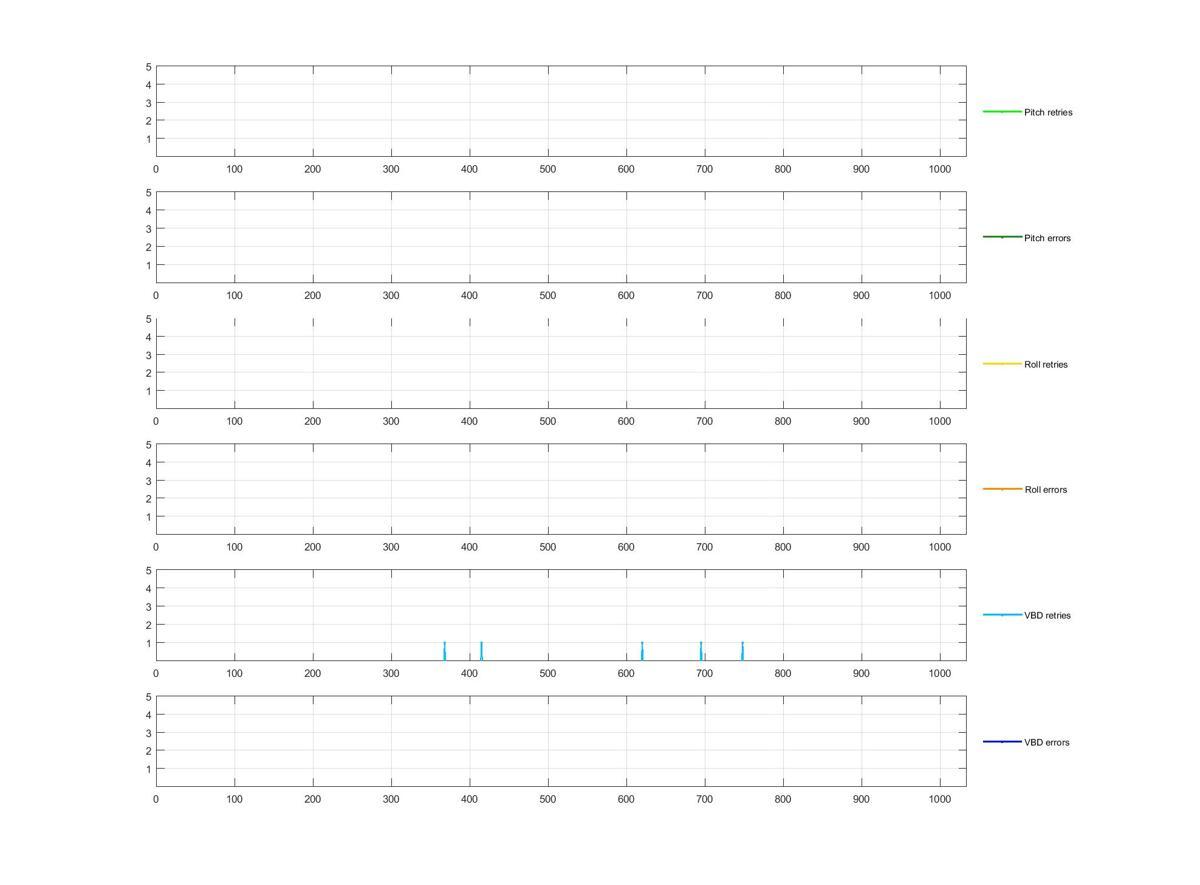The width and height of the screenshot is (1200, 885).
Task: Click the 800 tick on Roll errors x-axis
Action: tap(783, 548)
